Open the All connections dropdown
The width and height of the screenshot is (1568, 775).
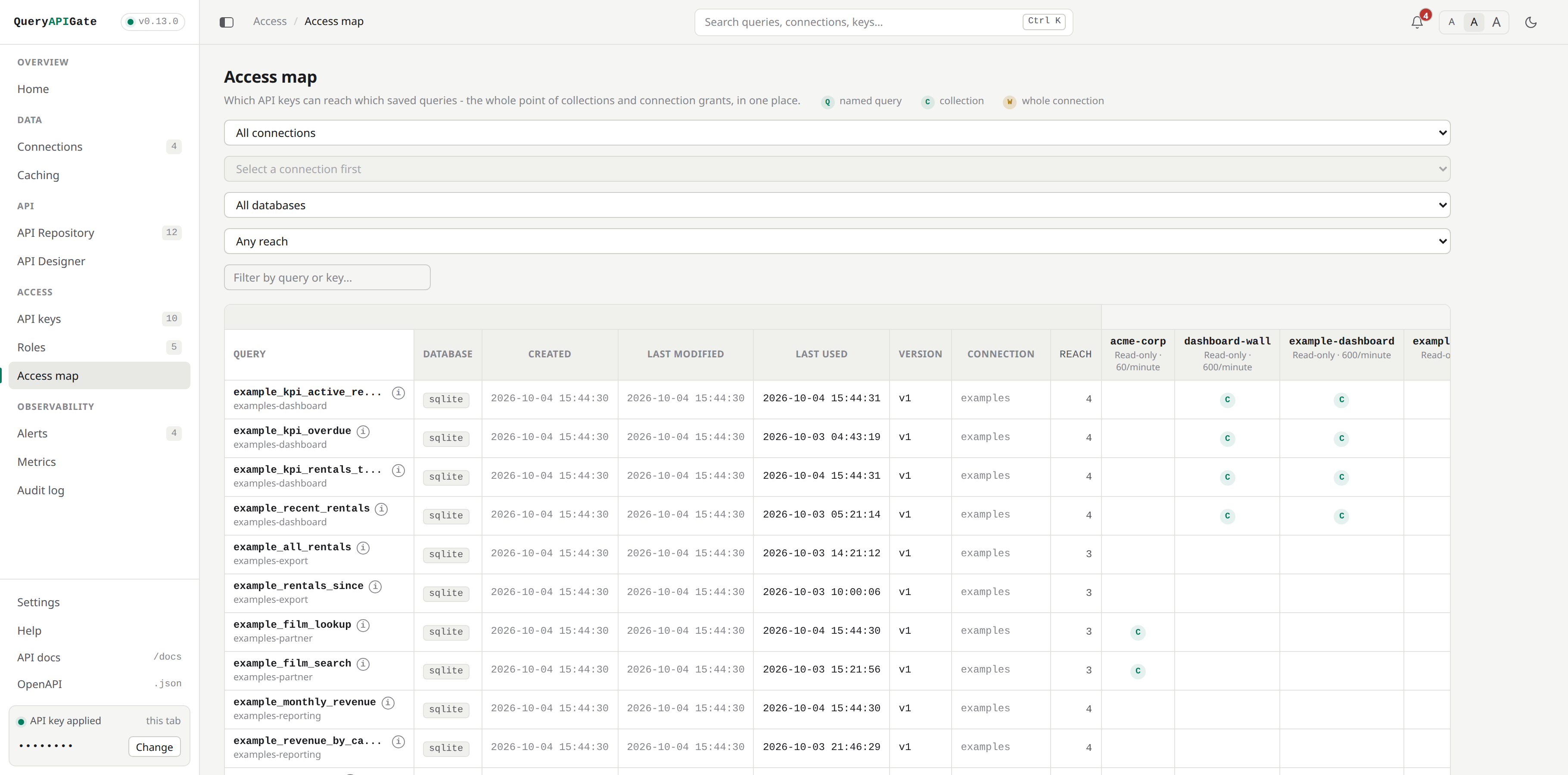(837, 133)
